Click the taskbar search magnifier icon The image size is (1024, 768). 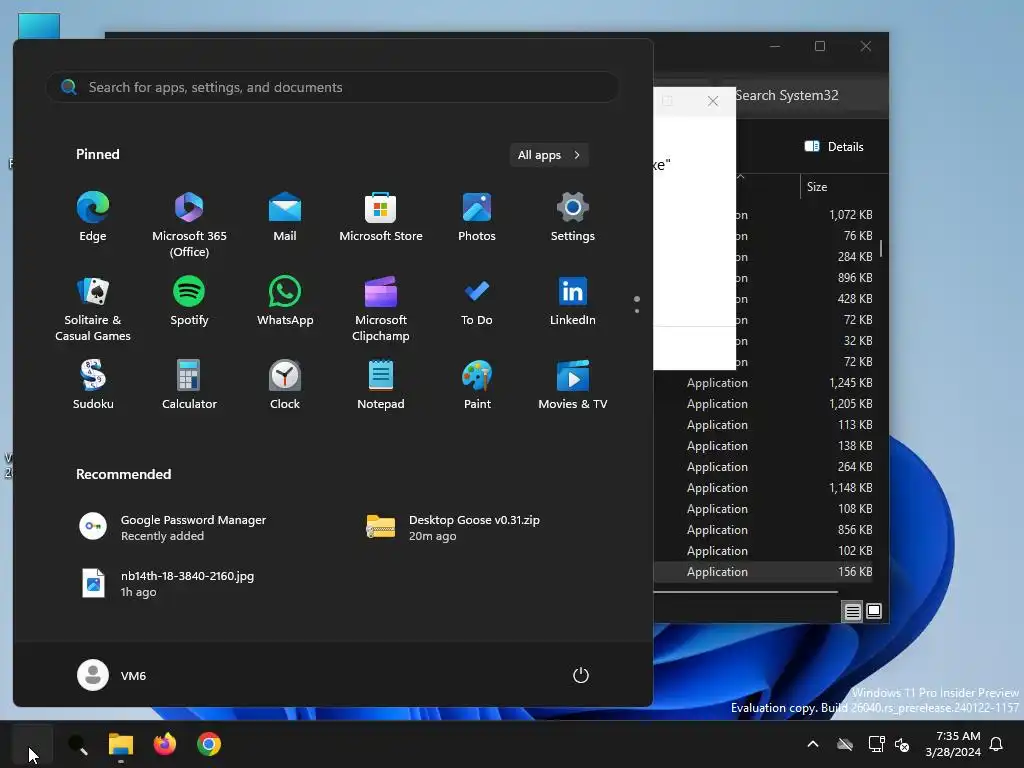(78, 744)
